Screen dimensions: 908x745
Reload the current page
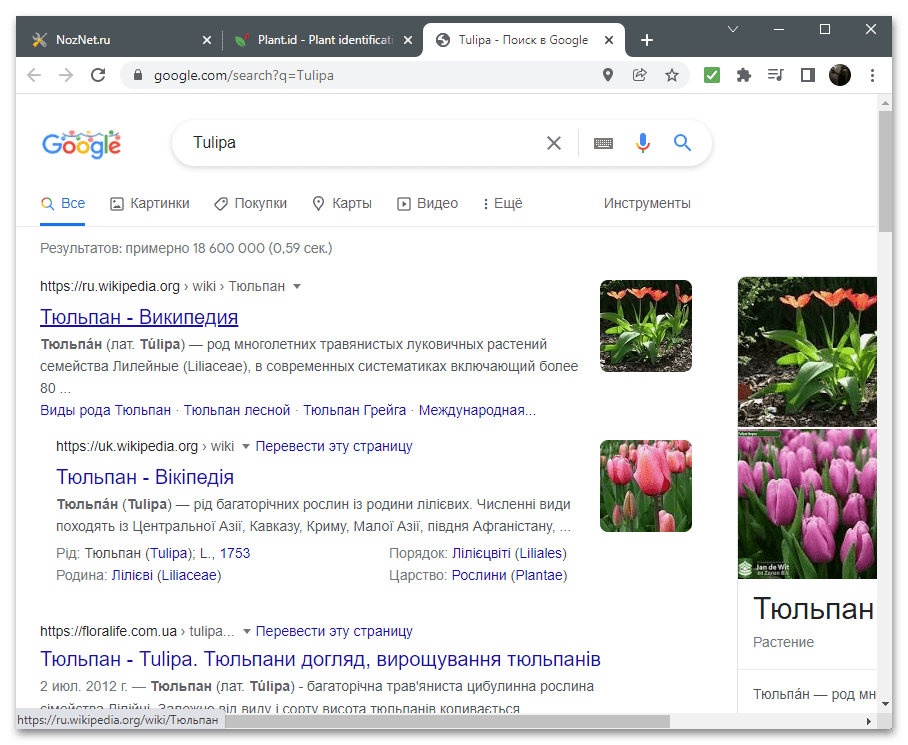coord(98,75)
